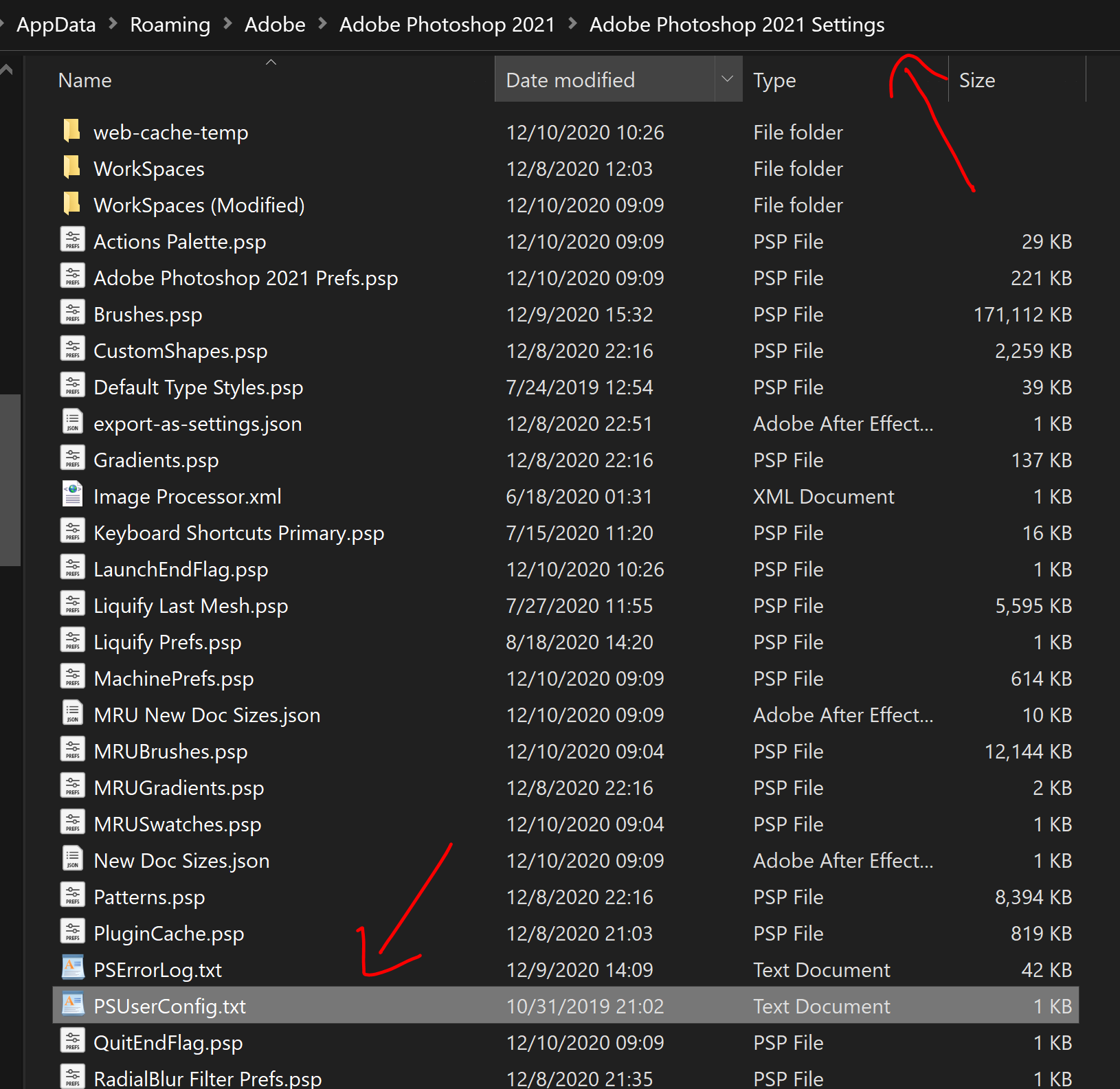The height and width of the screenshot is (1089, 1120).
Task: Click the XML Document type cell
Action: click(x=824, y=496)
